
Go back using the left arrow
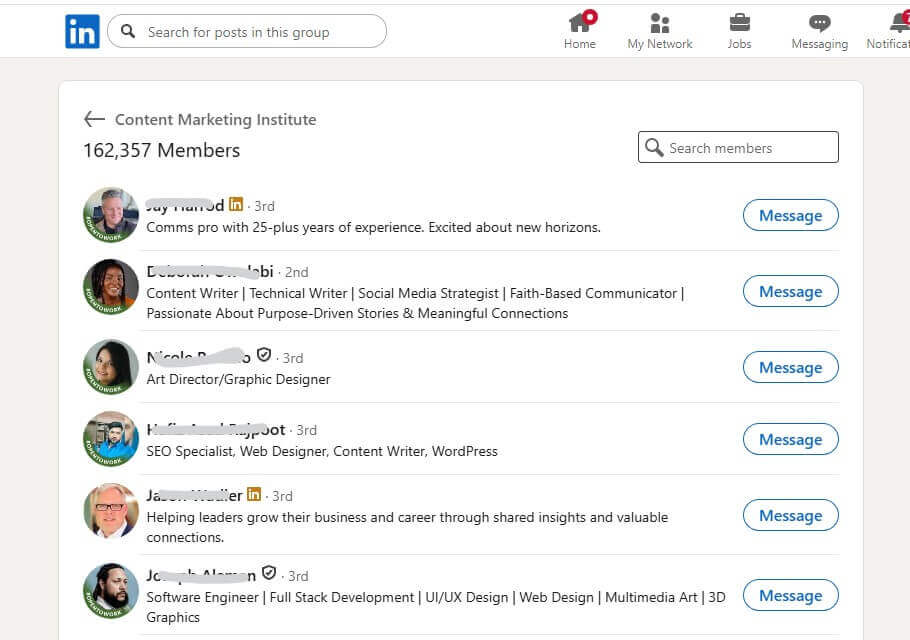click(94, 119)
